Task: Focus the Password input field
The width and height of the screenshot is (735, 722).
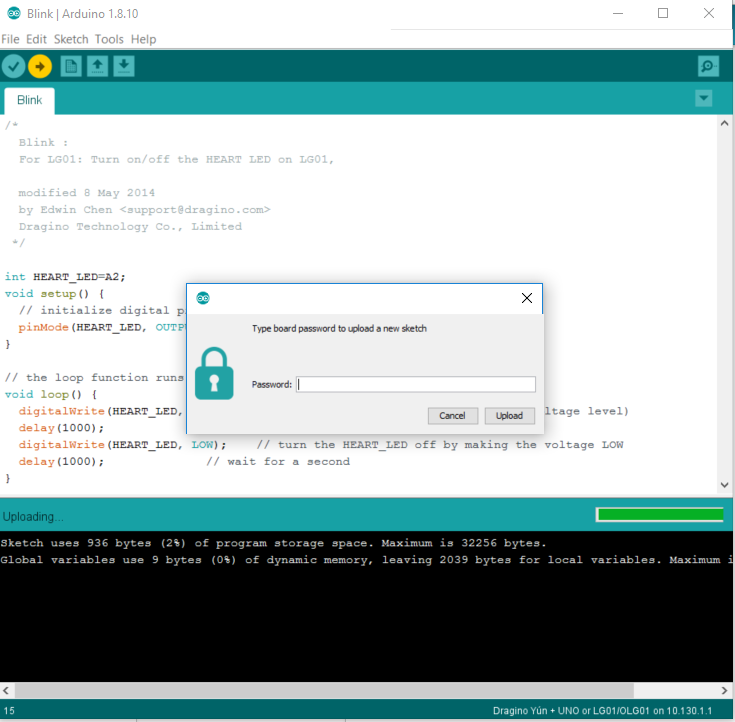Action: pos(416,384)
